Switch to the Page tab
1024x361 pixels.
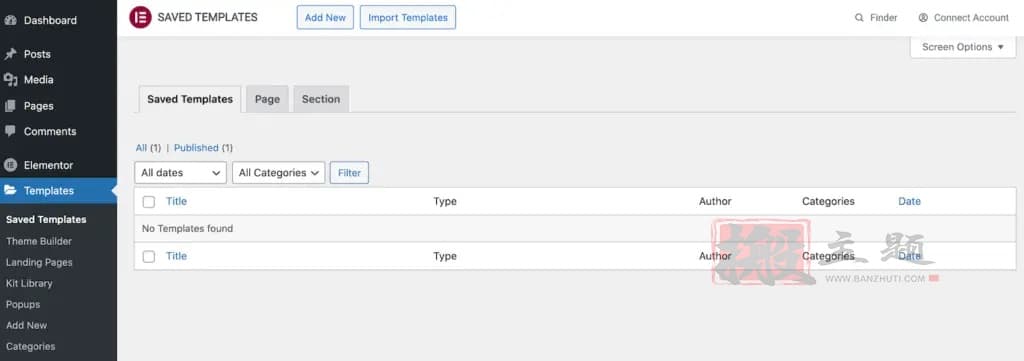click(x=267, y=99)
